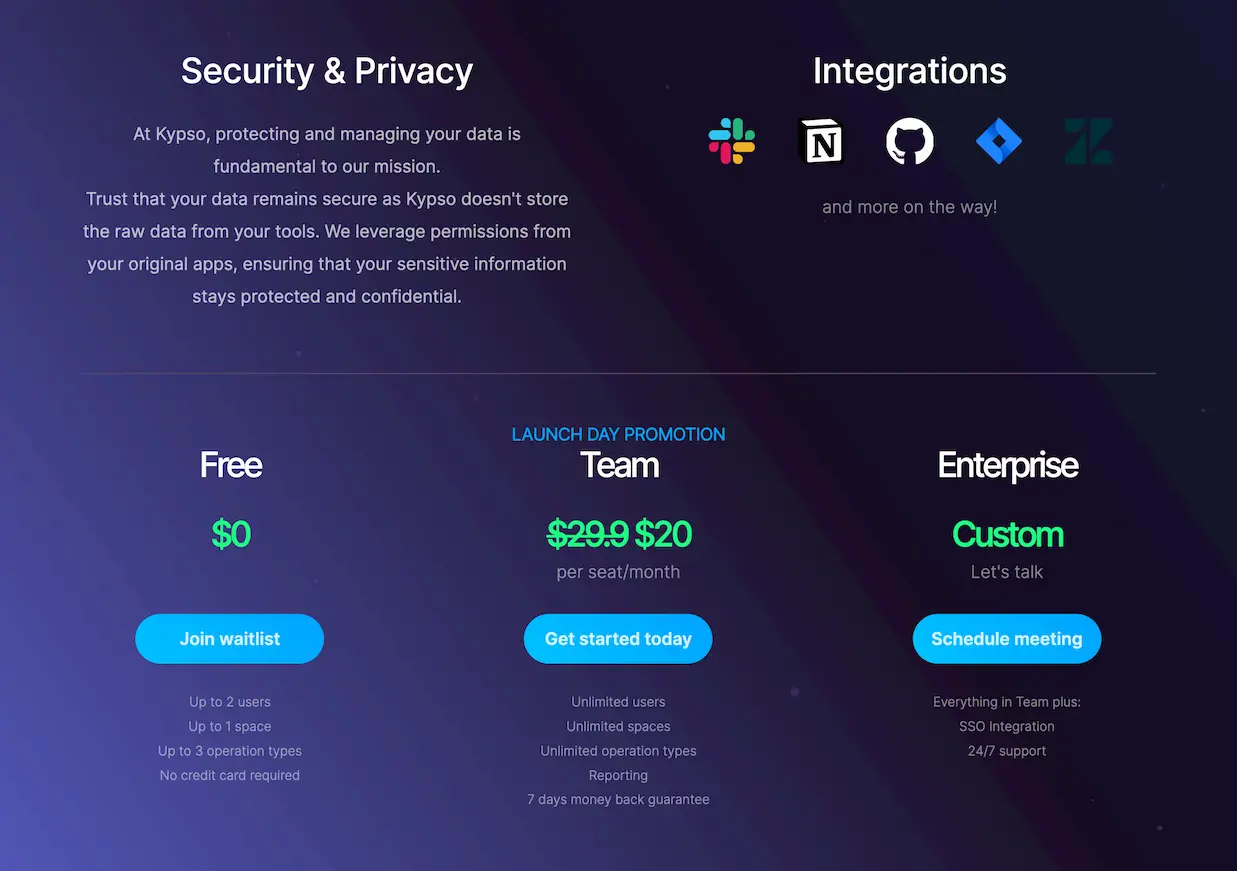
Task: Click the Jira integration icon
Action: coord(998,141)
